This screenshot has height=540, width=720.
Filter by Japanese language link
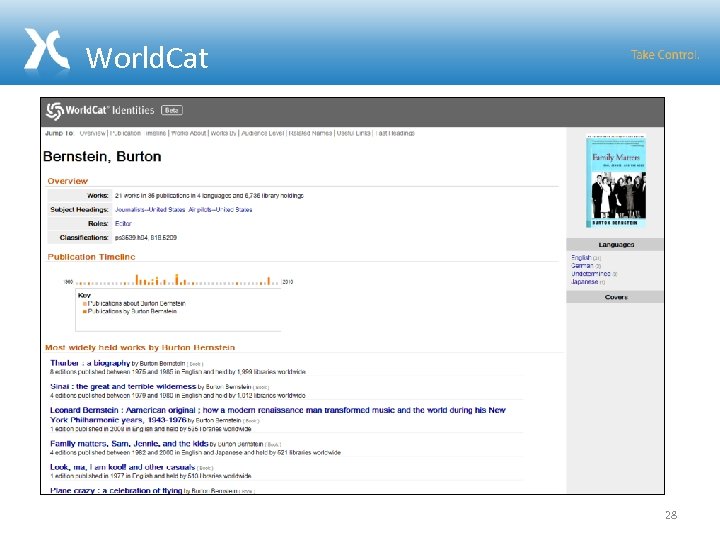(x=585, y=282)
